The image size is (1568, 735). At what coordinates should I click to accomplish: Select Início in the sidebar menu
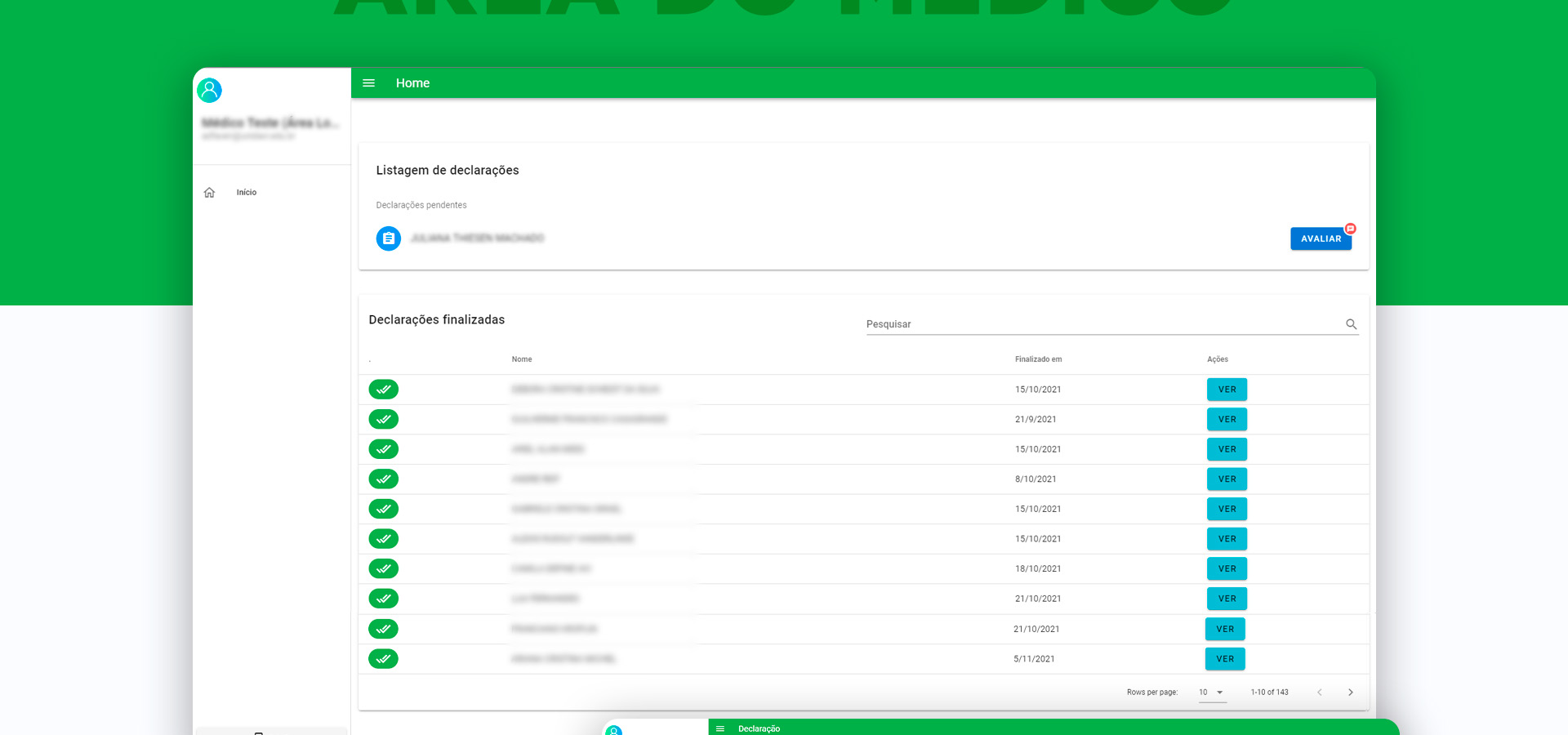click(247, 193)
